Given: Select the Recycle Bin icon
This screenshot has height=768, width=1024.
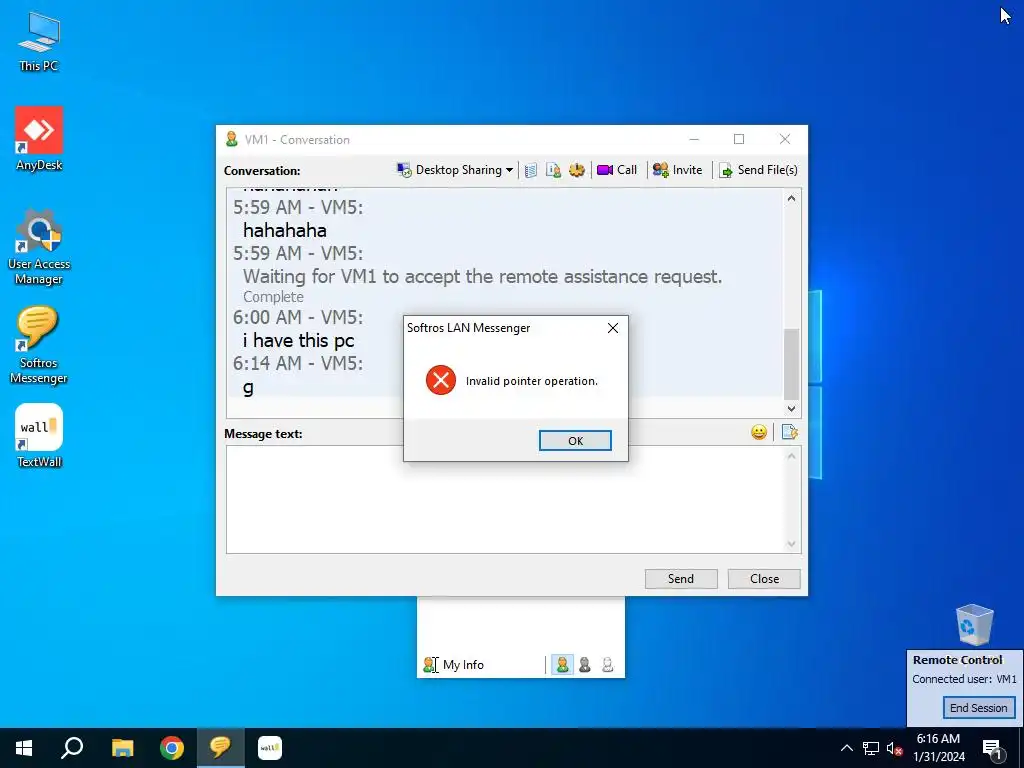Looking at the screenshot, I should (x=974, y=624).
